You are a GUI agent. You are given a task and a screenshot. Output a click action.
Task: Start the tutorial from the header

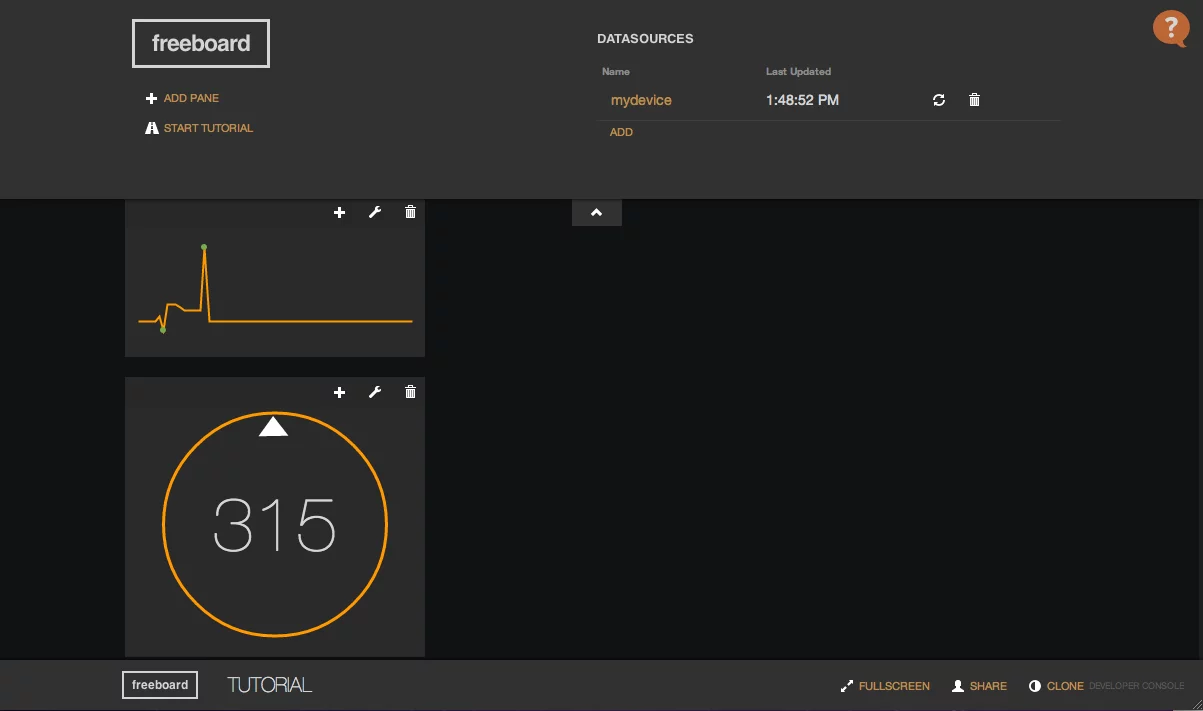click(x=207, y=128)
